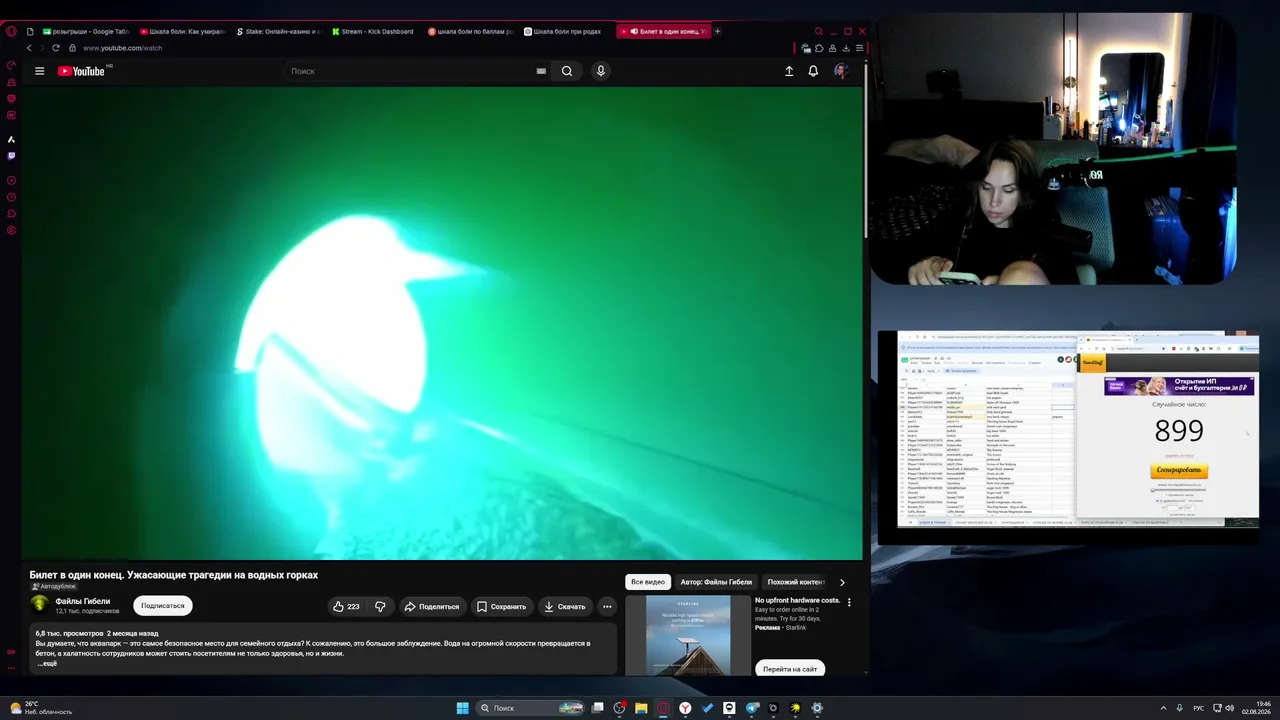Reload the YouTube page

pyautogui.click(x=55, y=48)
